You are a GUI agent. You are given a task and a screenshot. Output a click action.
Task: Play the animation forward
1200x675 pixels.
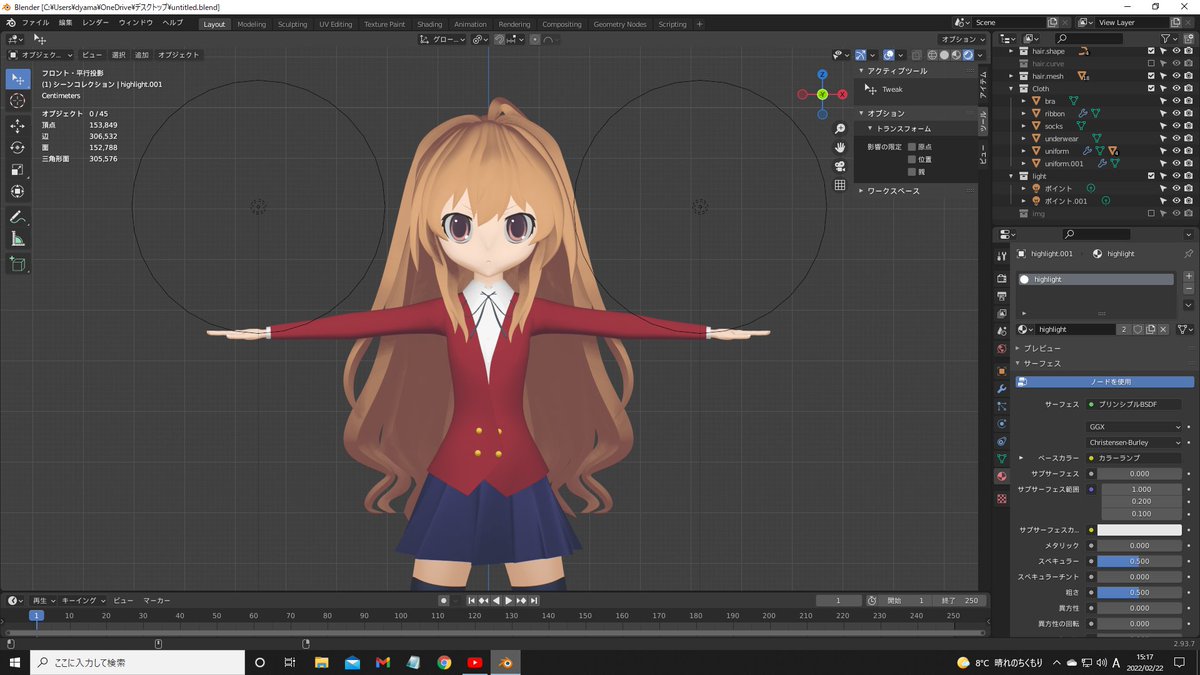[x=509, y=600]
